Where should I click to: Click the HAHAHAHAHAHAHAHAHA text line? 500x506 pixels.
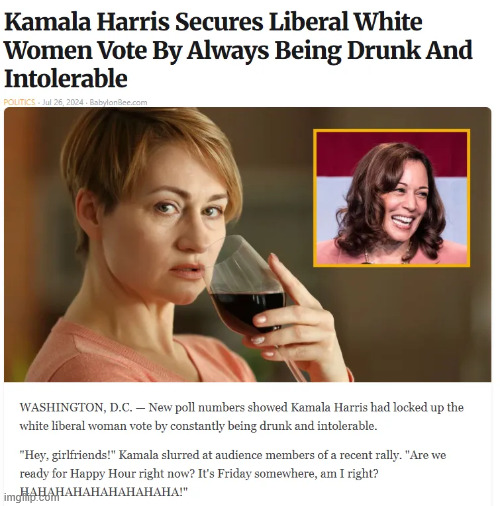(x=104, y=492)
